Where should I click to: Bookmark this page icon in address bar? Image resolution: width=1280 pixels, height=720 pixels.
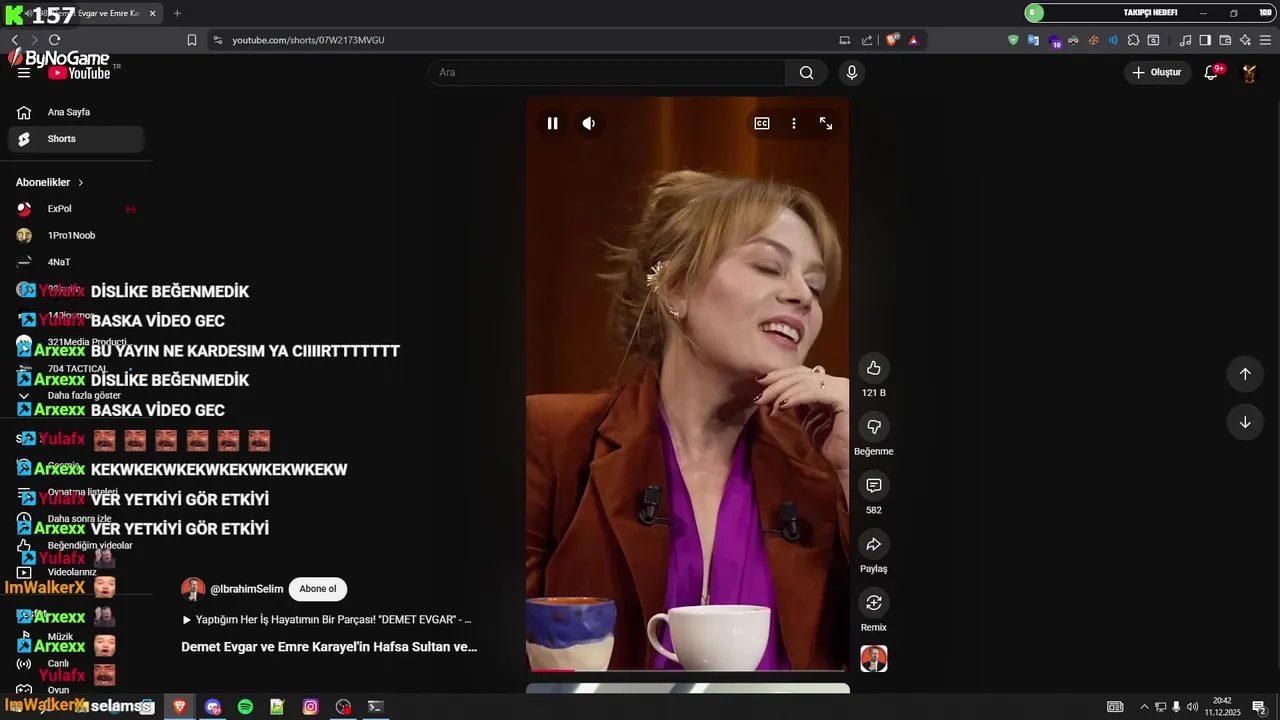pos(192,40)
